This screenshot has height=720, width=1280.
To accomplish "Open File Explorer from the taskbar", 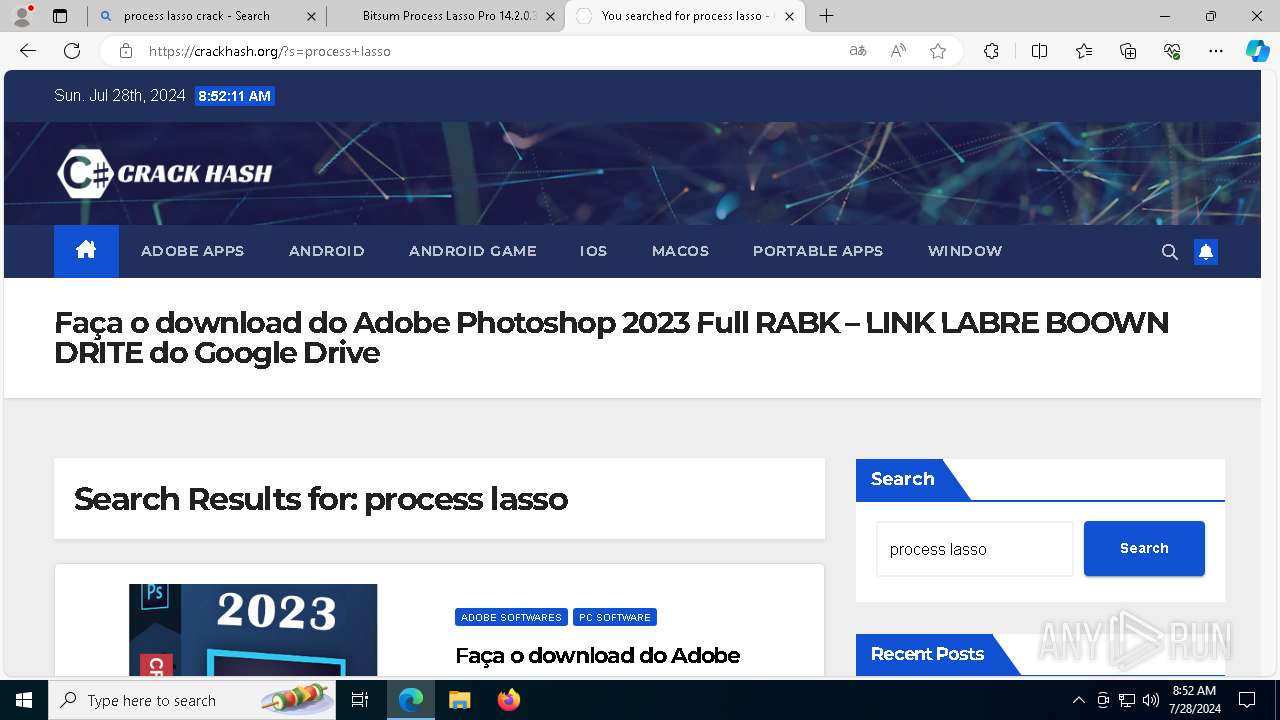I will click(459, 700).
